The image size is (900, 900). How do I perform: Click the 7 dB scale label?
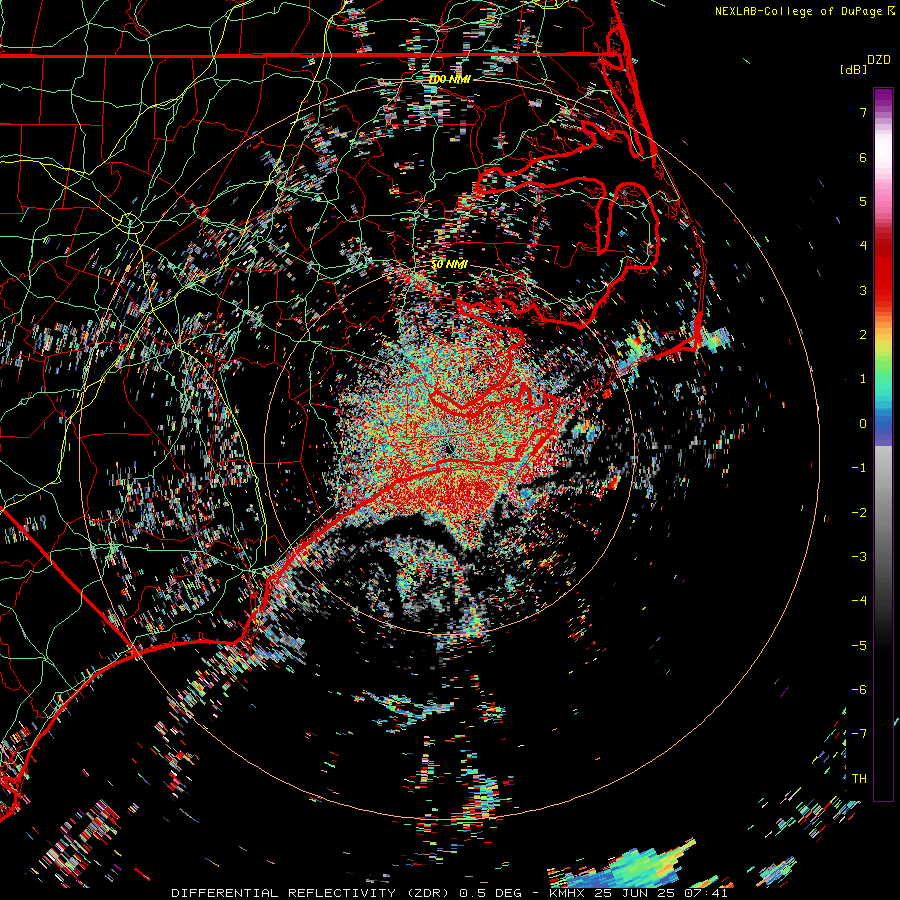863,112
